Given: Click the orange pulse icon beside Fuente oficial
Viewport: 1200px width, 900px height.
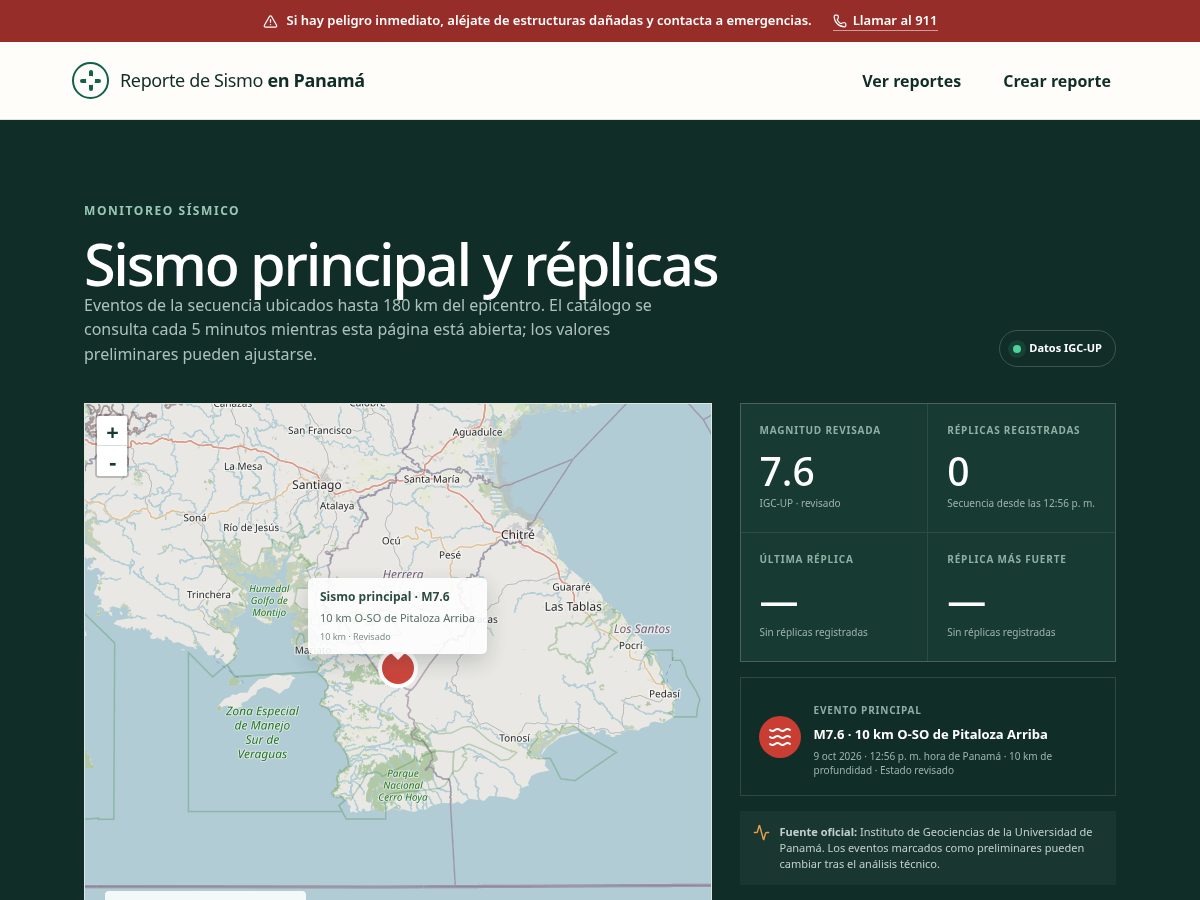Looking at the screenshot, I should pyautogui.click(x=762, y=832).
